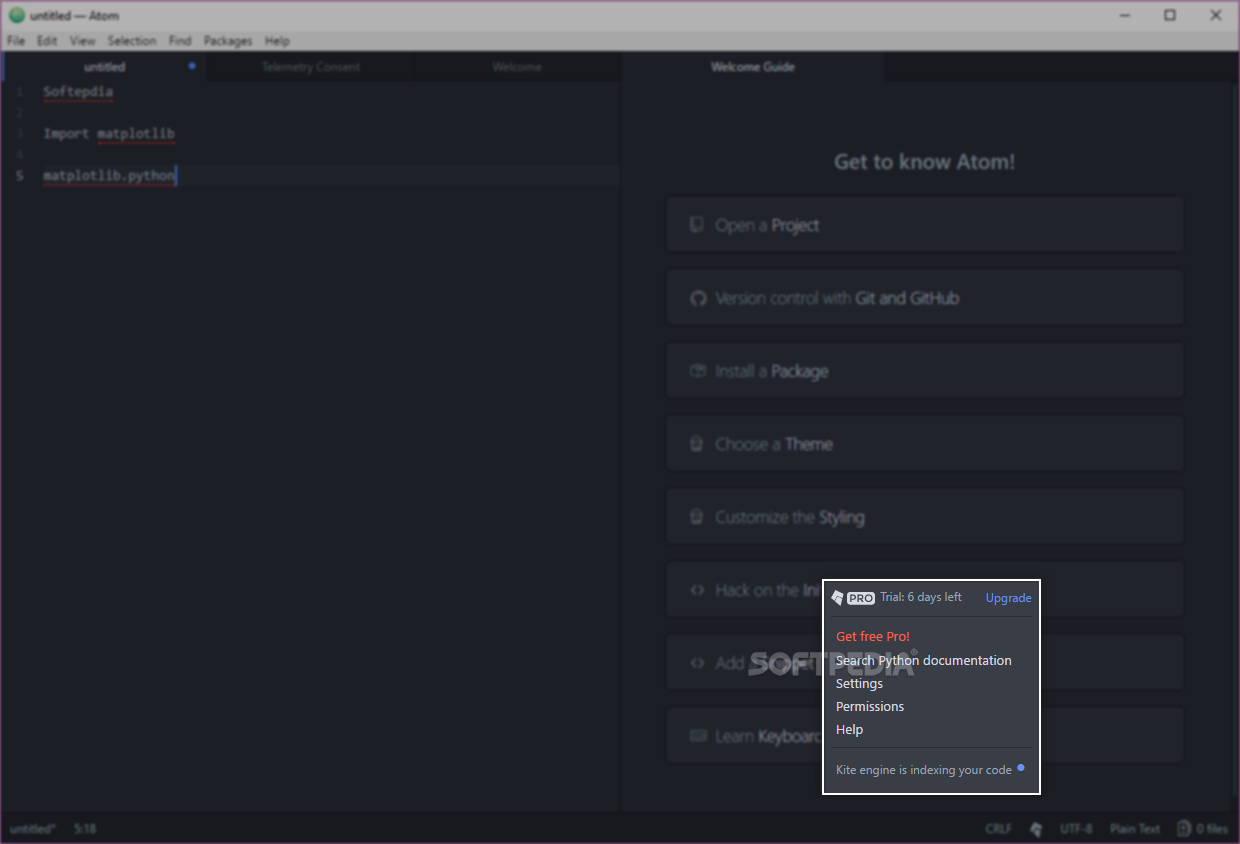Open the View menu
The height and width of the screenshot is (844, 1240).
[x=82, y=41]
